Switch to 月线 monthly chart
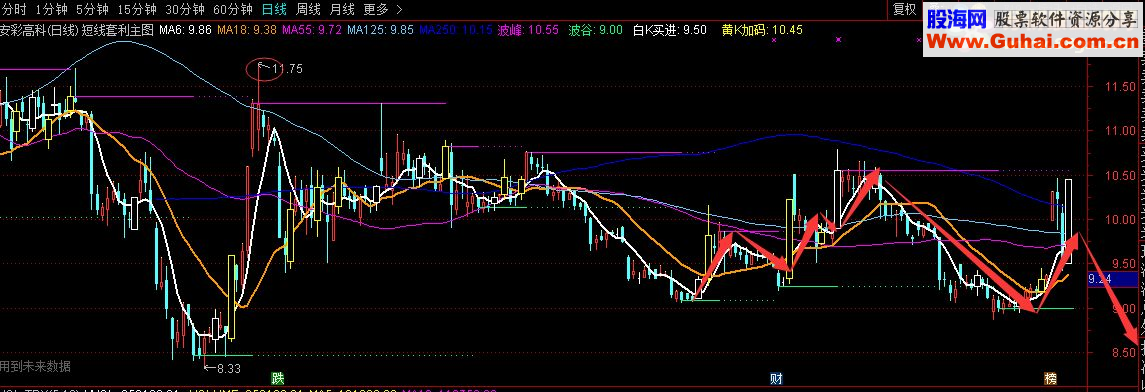The image size is (1145, 392). click(342, 9)
